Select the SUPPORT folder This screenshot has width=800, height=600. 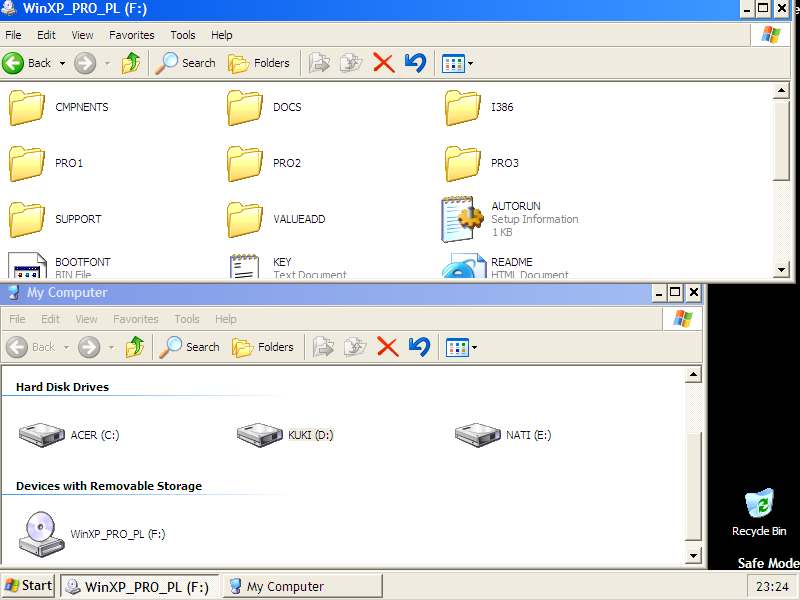pos(55,219)
